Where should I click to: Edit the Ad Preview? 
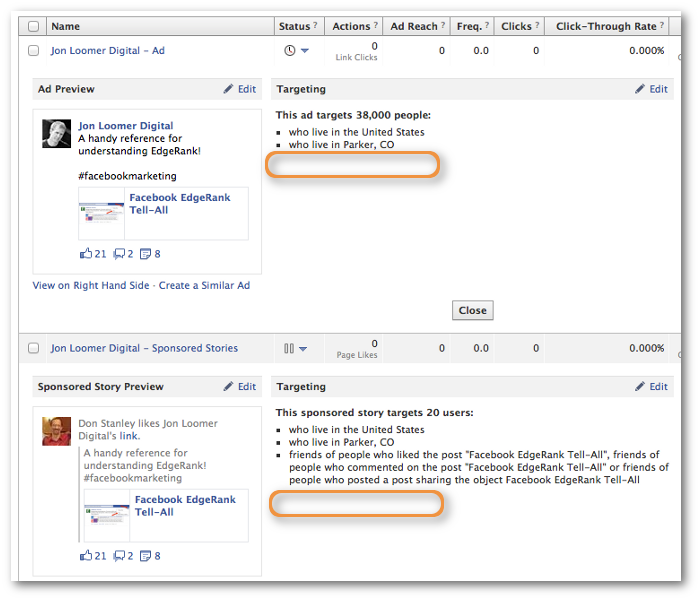point(247,89)
